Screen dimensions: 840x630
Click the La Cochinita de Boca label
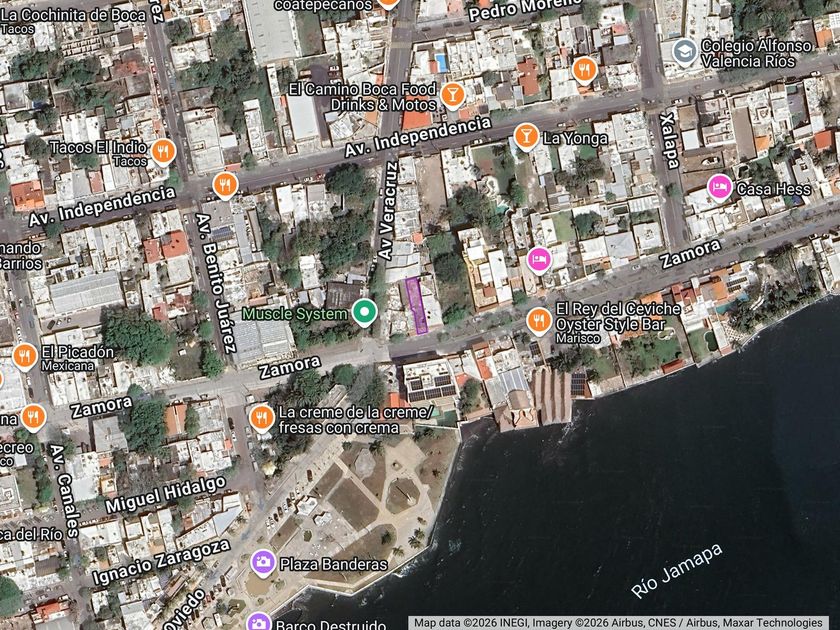(x=73, y=15)
